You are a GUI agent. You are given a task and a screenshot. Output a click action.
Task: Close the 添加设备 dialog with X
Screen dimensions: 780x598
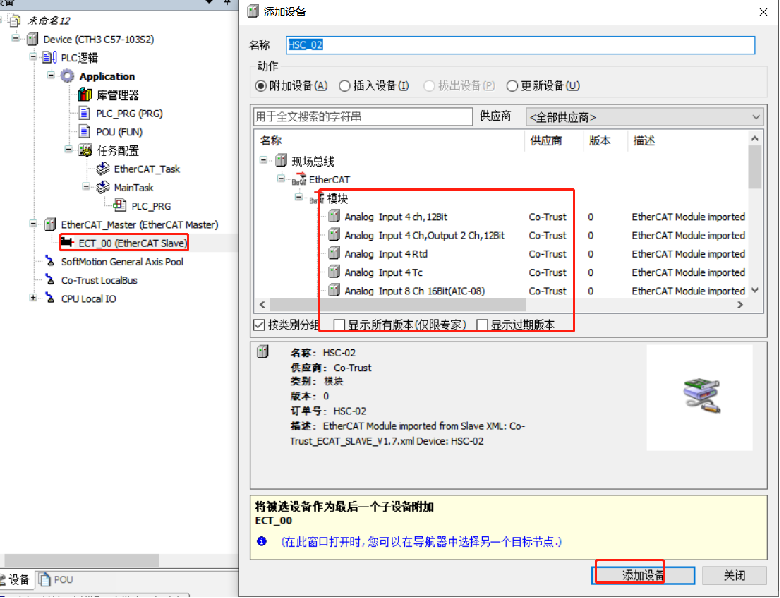[x=763, y=12]
